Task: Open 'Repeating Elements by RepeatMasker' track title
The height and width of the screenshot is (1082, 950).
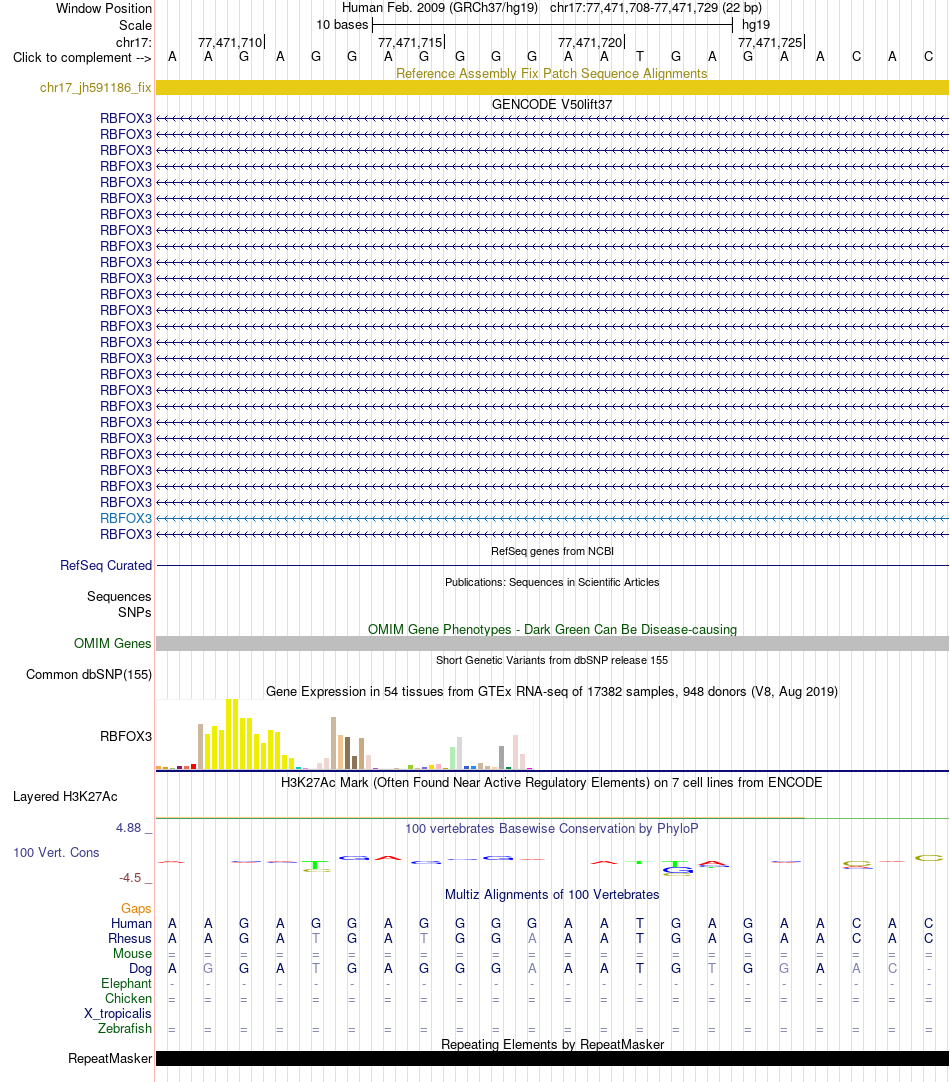Action: (552, 1044)
